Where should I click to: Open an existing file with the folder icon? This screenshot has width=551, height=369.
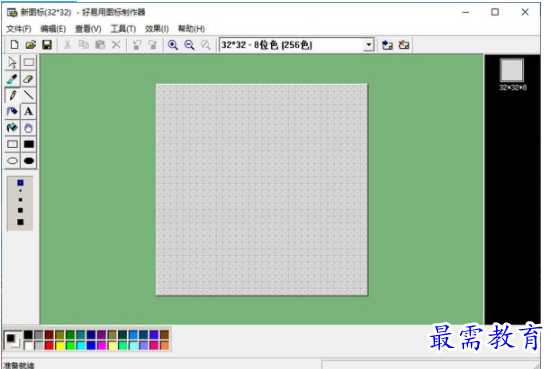point(31,45)
